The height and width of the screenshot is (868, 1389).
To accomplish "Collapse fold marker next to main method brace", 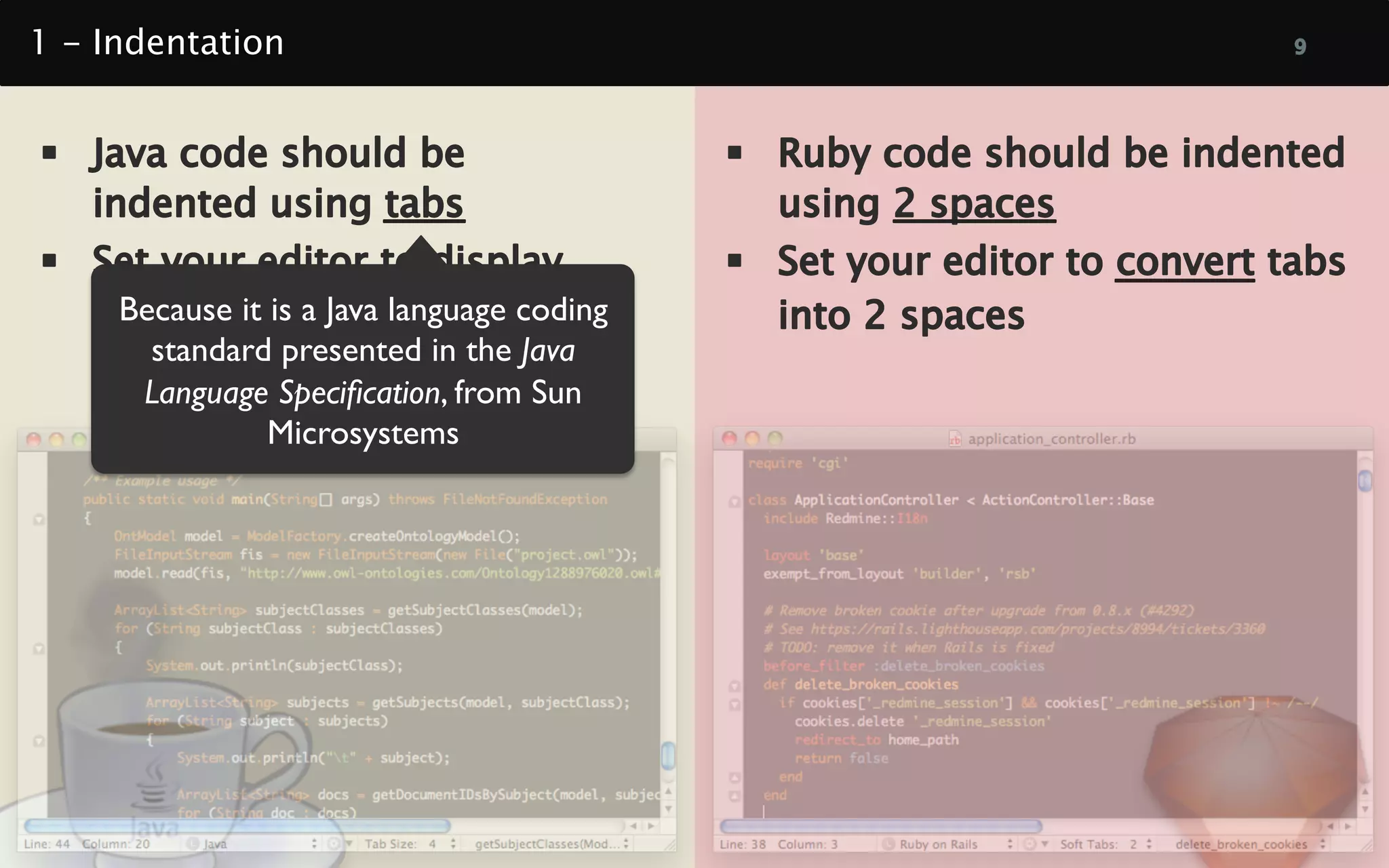I will tap(39, 519).
